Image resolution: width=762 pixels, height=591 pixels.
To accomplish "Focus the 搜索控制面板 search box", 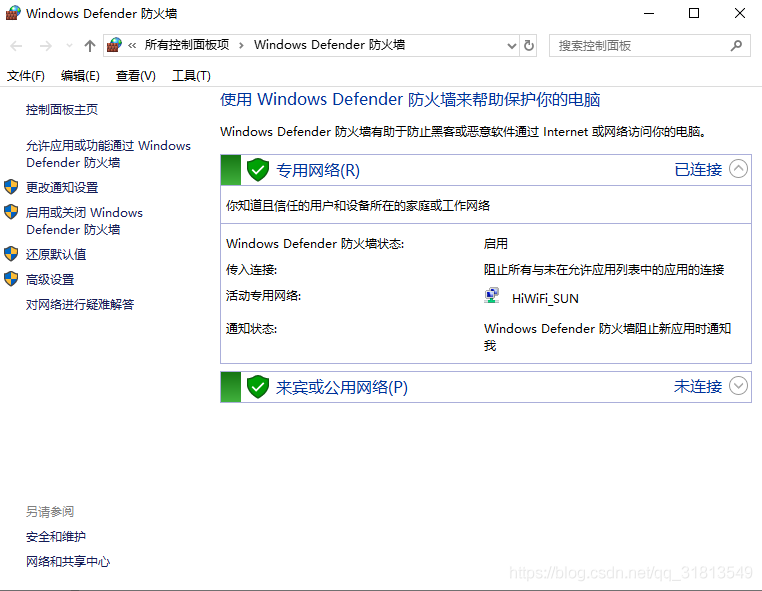I will point(649,46).
